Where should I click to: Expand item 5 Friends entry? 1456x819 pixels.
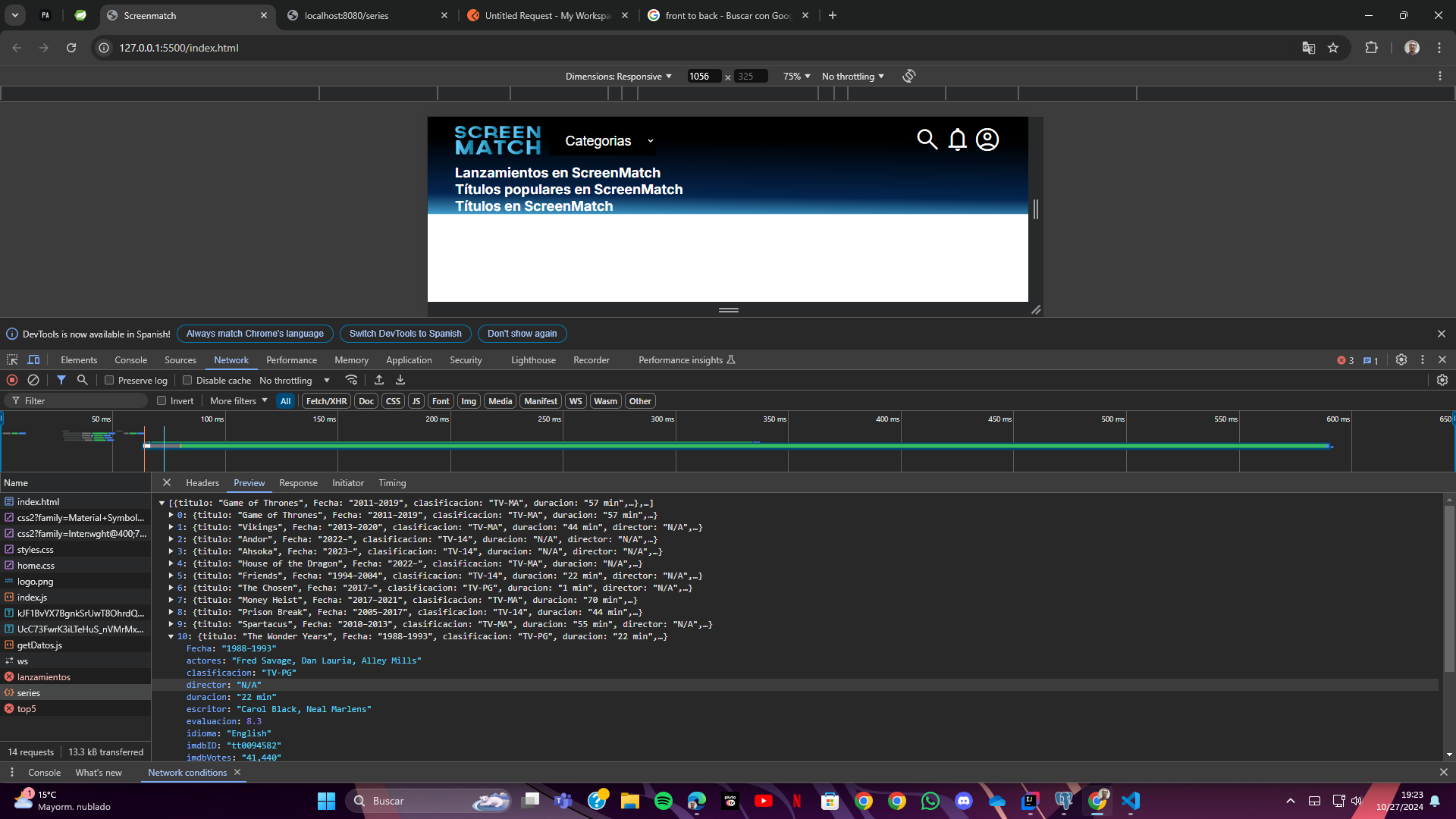tap(171, 576)
